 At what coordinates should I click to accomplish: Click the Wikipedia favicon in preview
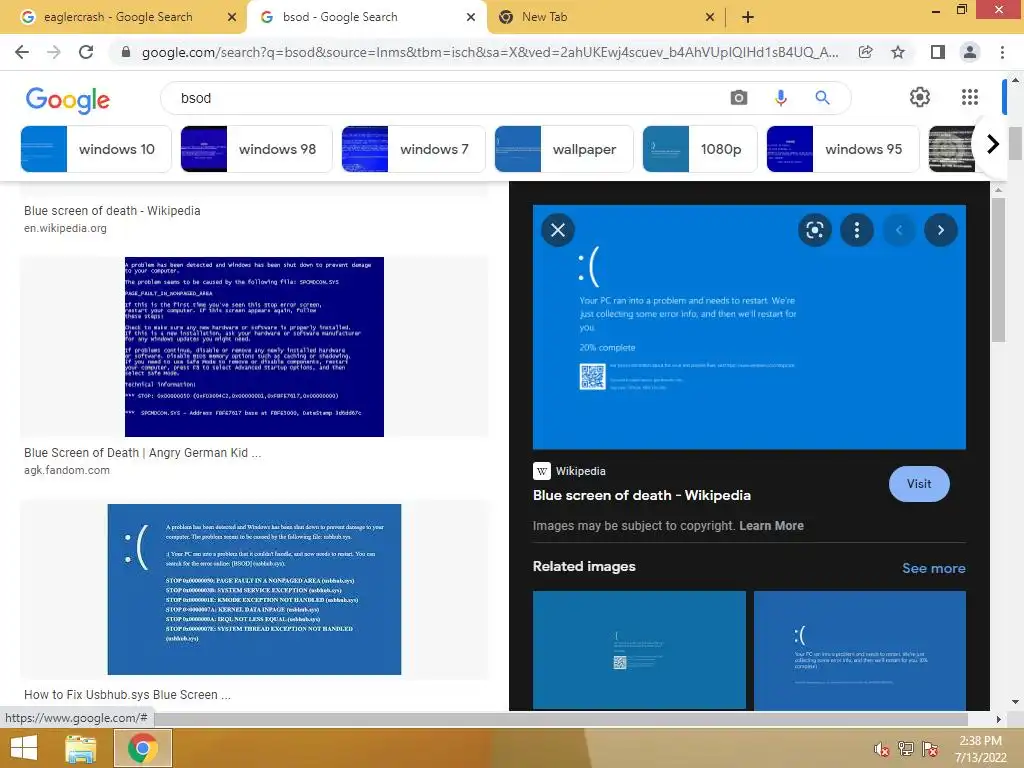[x=541, y=471]
